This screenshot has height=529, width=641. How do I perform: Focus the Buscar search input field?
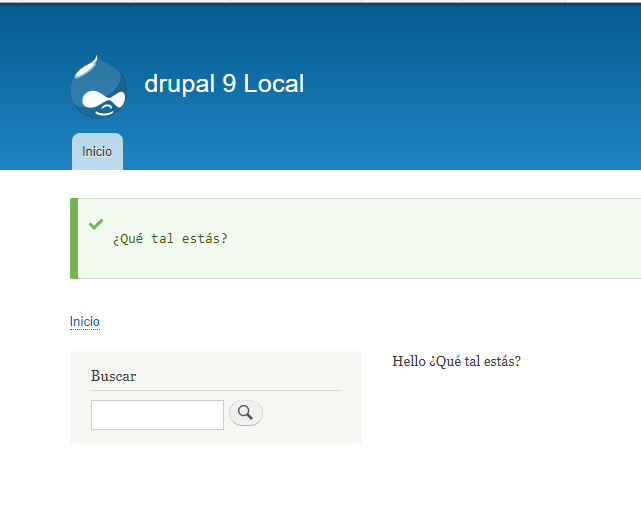157,415
